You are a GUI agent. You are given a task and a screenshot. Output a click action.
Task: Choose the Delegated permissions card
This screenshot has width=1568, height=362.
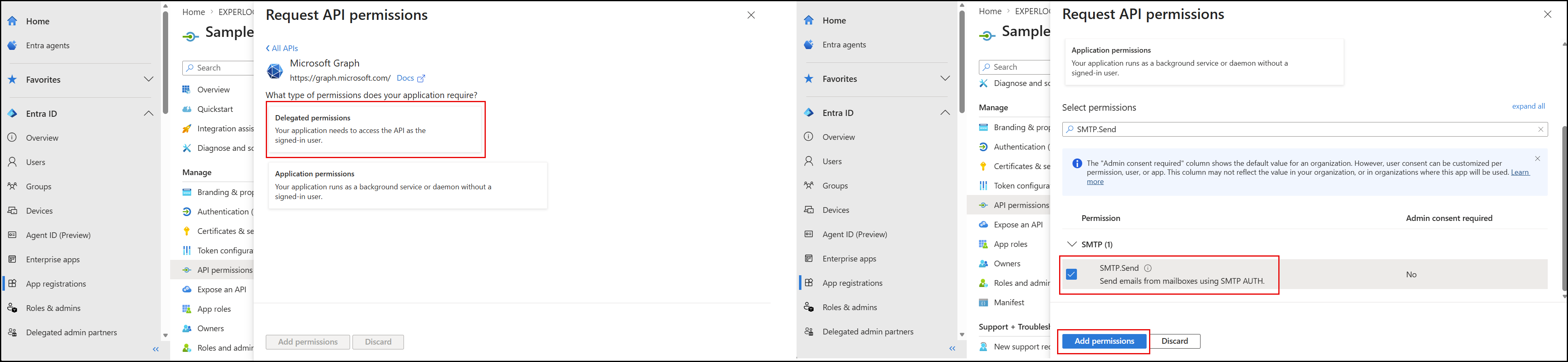[376, 129]
